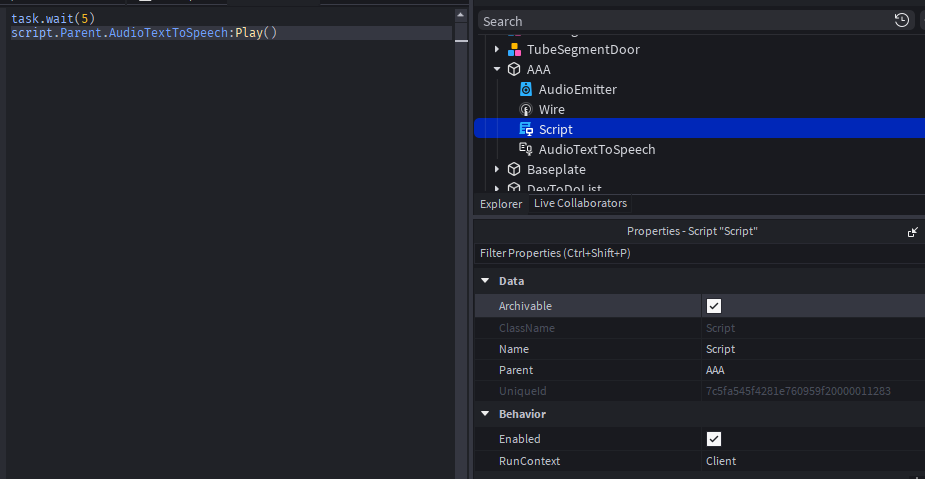Viewport: 925px width, 479px height.
Task: Select the Baseplate tree item
Action: point(556,170)
